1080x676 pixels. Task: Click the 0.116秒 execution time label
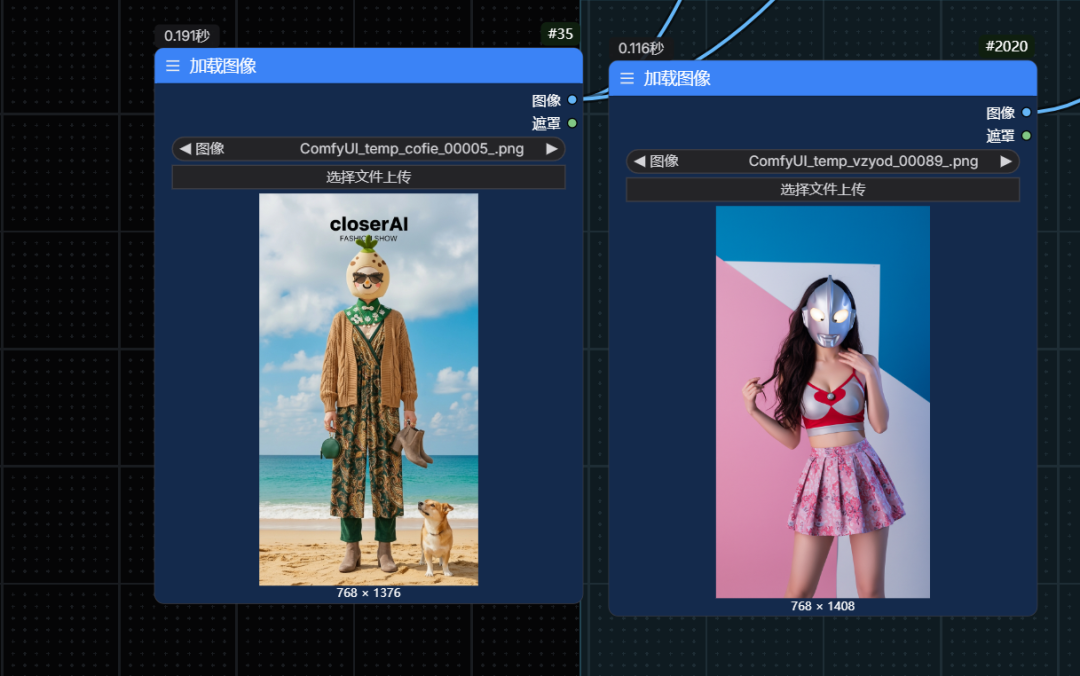point(641,48)
